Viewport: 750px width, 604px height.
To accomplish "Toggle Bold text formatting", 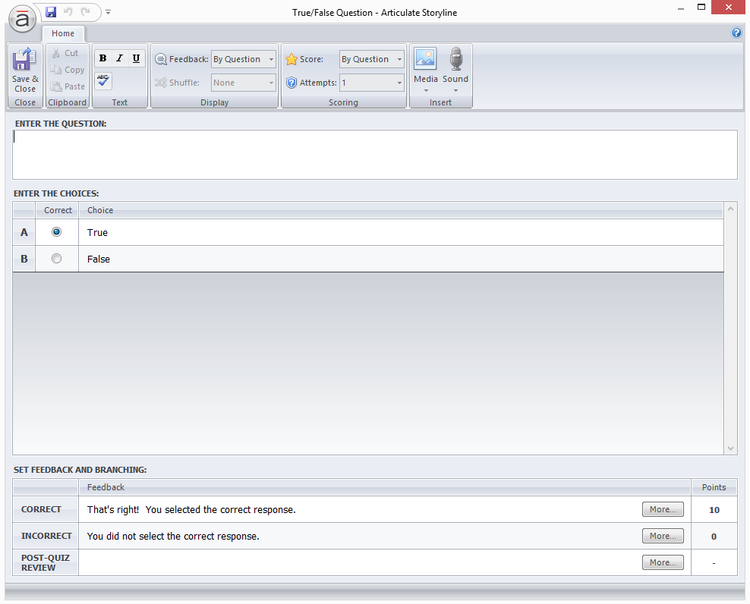I will [x=103, y=58].
